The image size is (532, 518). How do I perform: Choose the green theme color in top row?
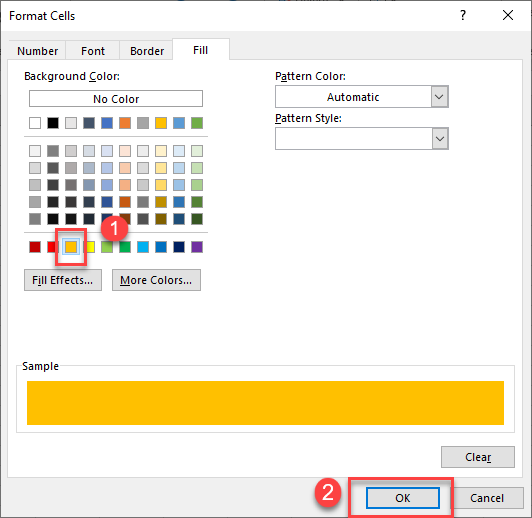[197, 123]
